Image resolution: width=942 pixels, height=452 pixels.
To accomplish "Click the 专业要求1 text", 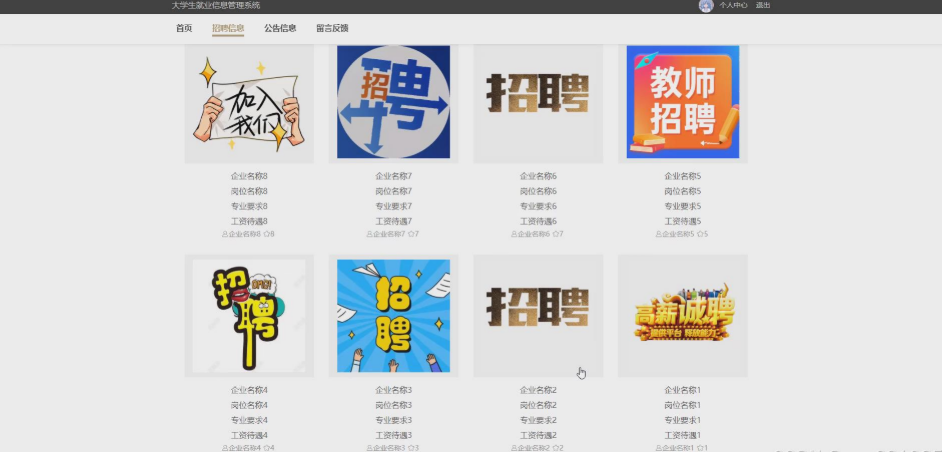I will (x=683, y=420).
